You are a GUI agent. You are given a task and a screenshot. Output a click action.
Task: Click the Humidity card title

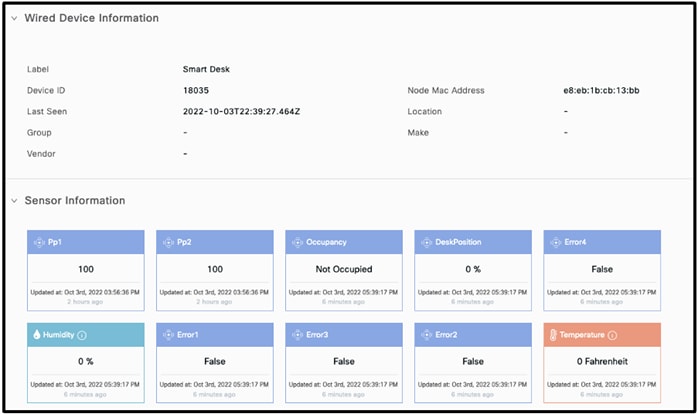[x=58, y=335]
